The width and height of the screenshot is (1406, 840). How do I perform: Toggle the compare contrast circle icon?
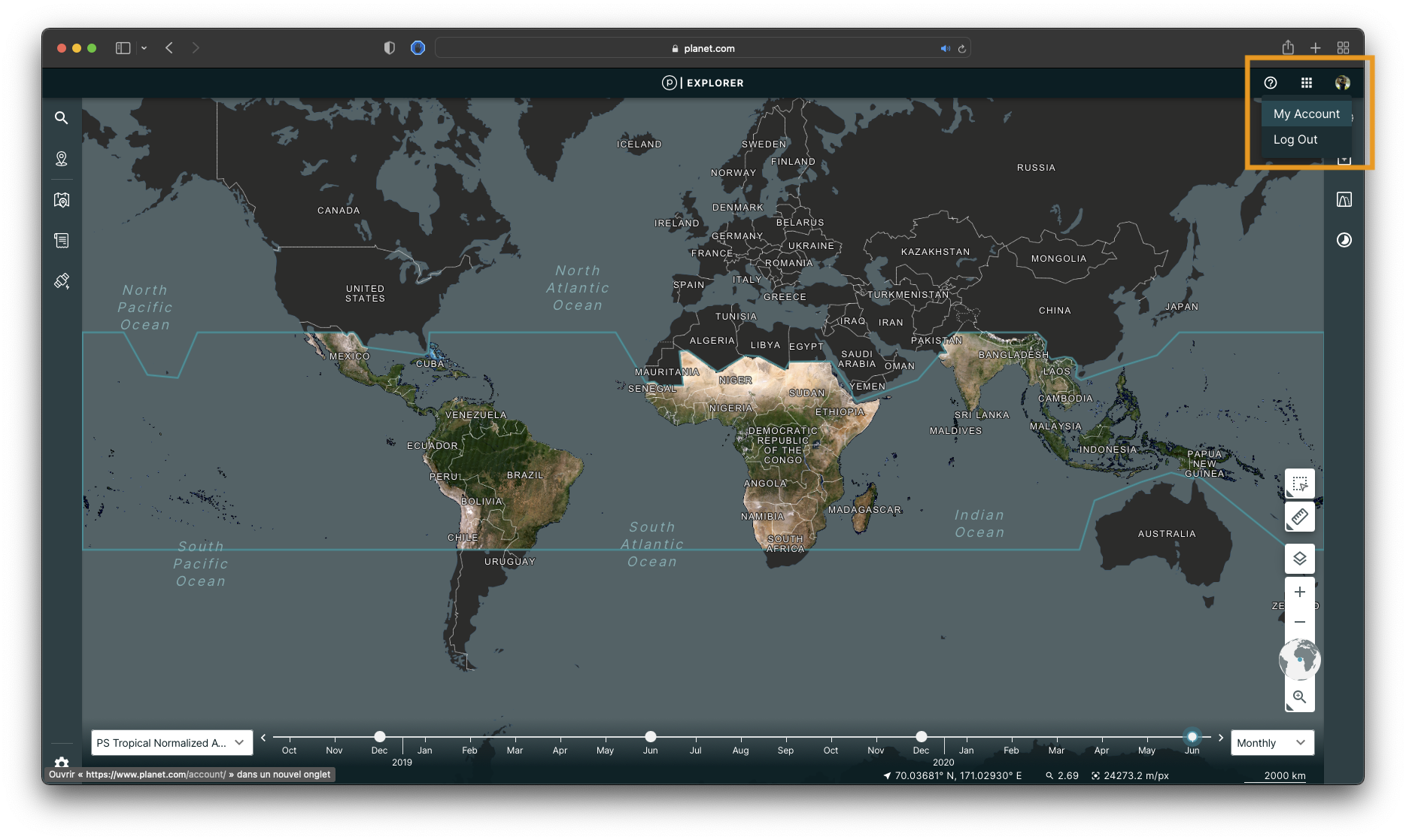[x=1344, y=240]
